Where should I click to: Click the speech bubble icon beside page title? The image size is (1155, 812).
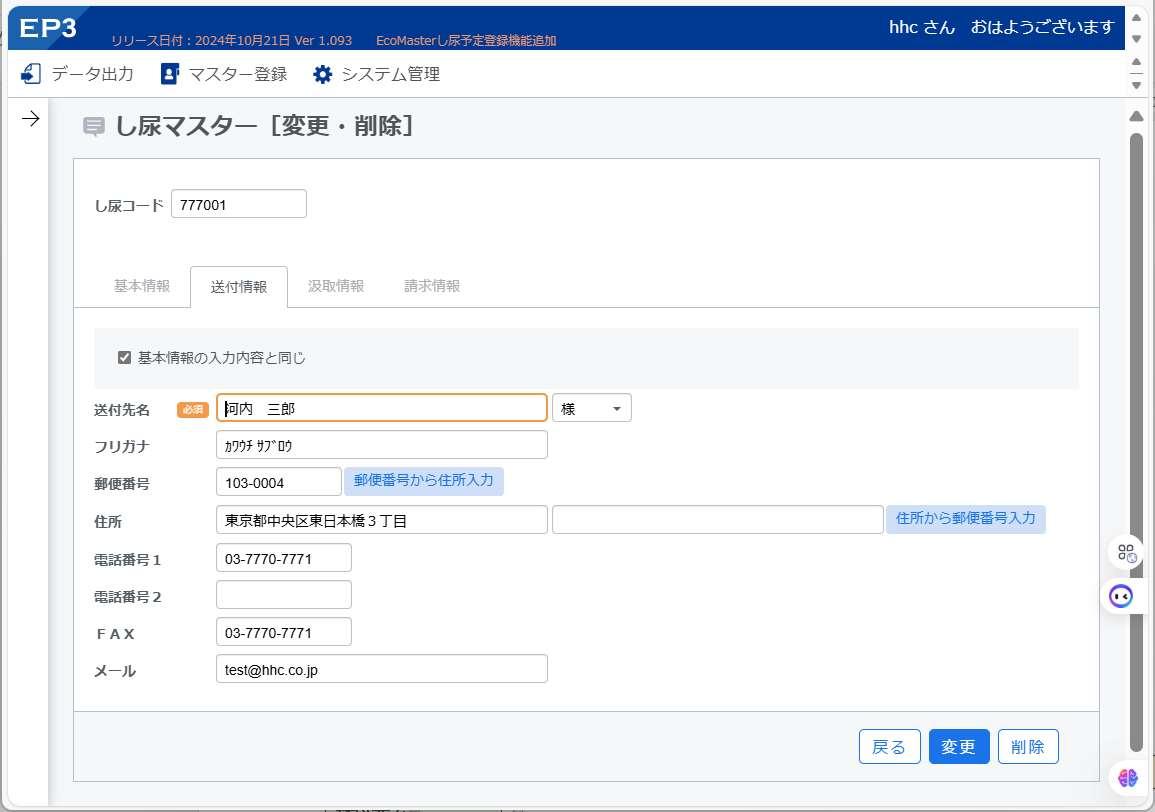pos(94,127)
